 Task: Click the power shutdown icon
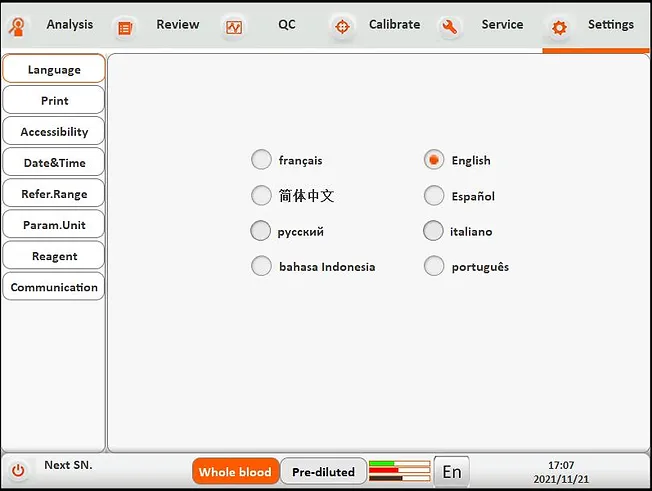point(18,471)
